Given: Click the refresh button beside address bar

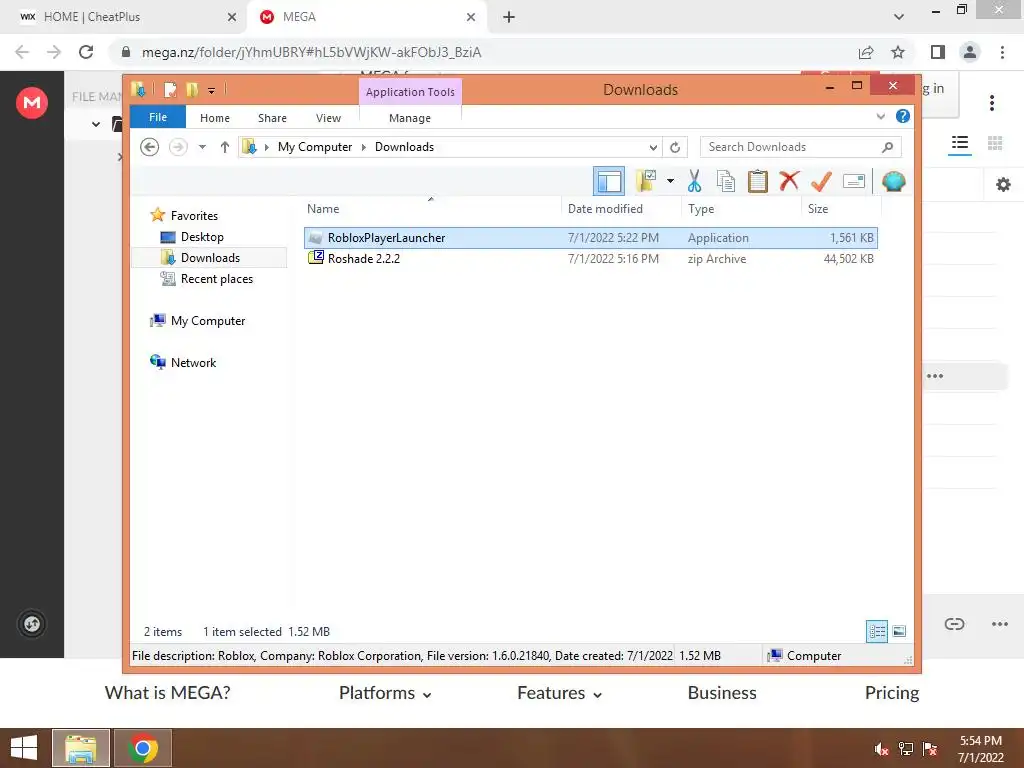Looking at the screenshot, I should (x=675, y=147).
